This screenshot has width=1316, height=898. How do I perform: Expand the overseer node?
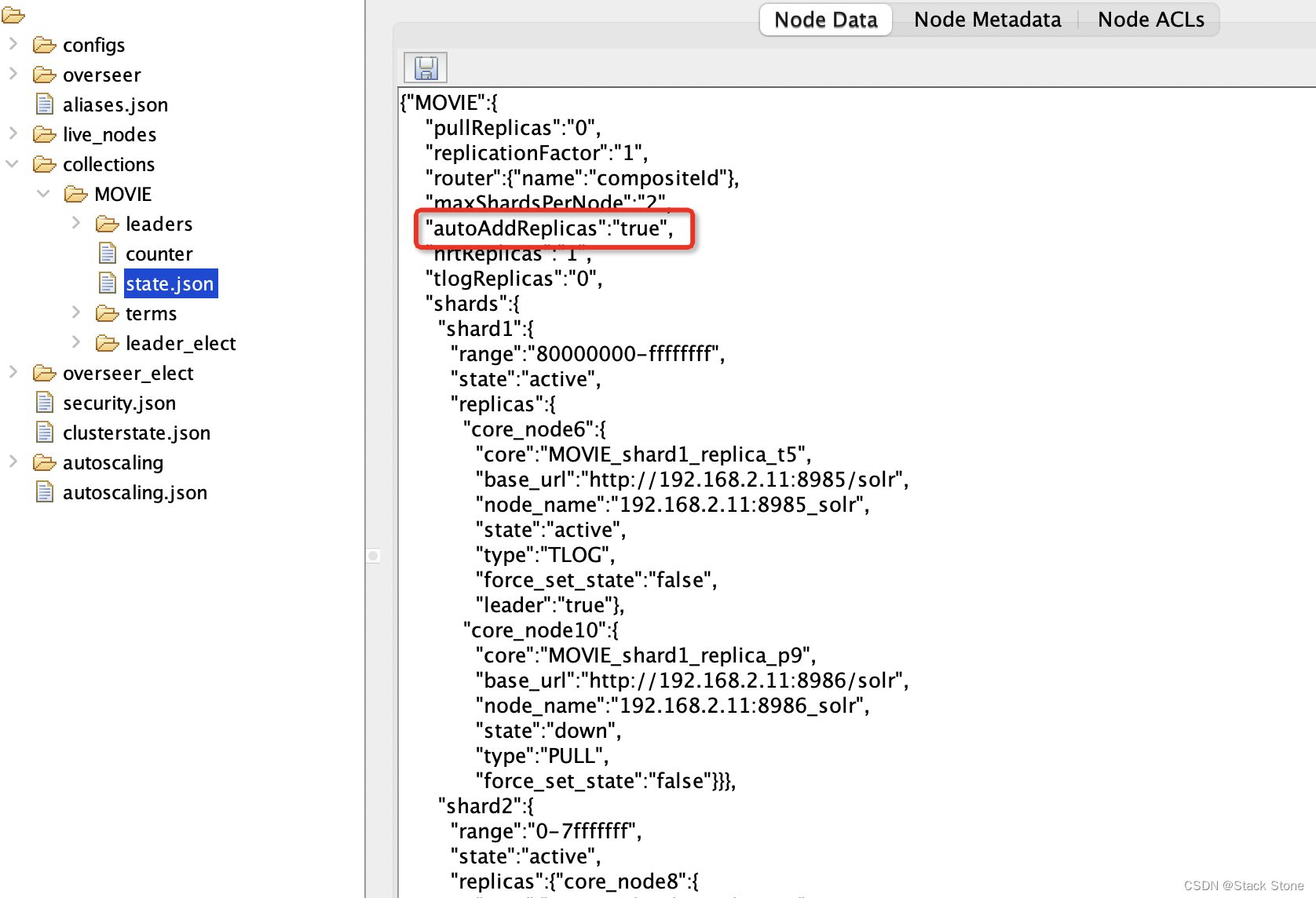(x=13, y=74)
